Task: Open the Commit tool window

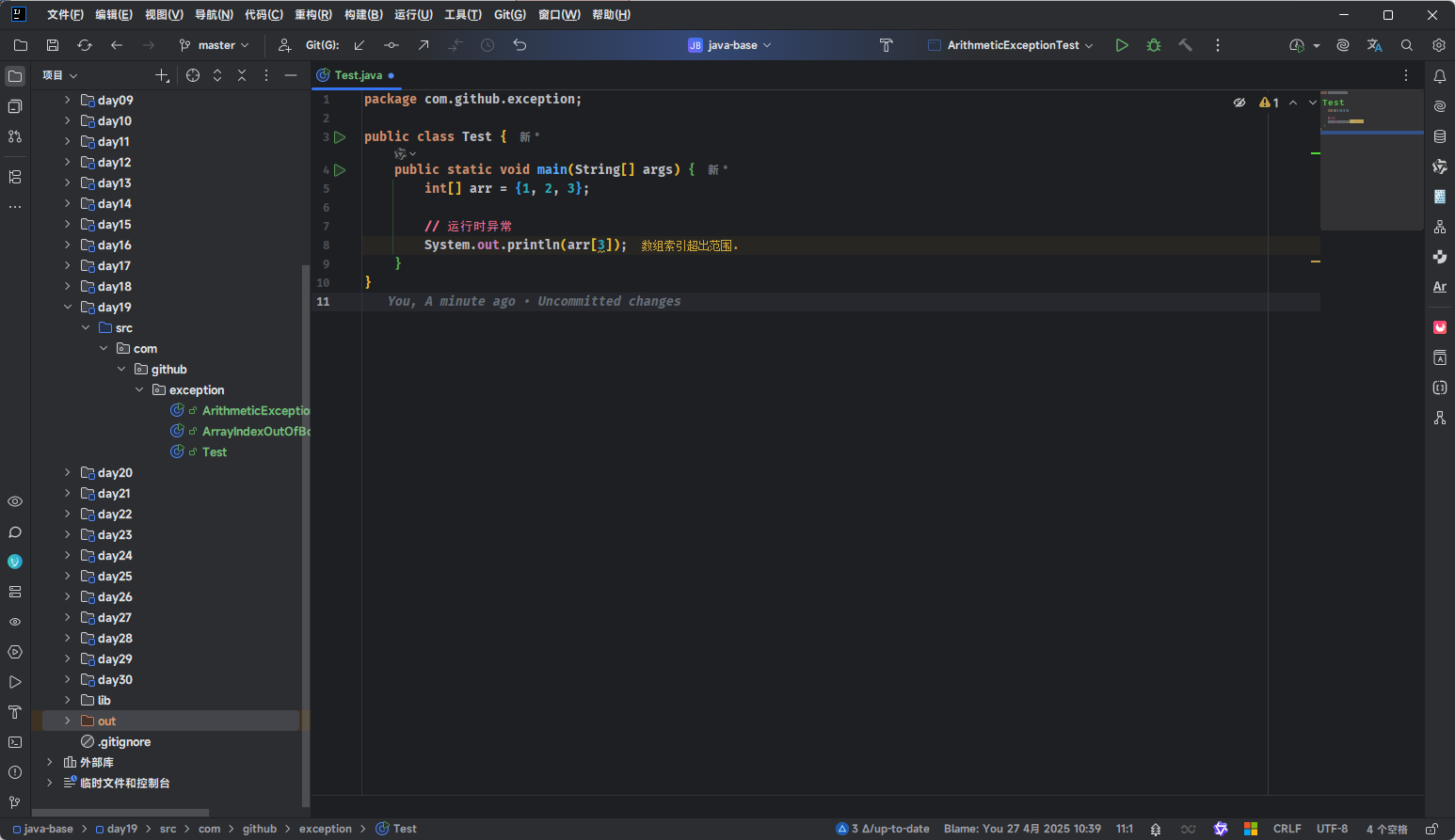Action: (x=15, y=106)
